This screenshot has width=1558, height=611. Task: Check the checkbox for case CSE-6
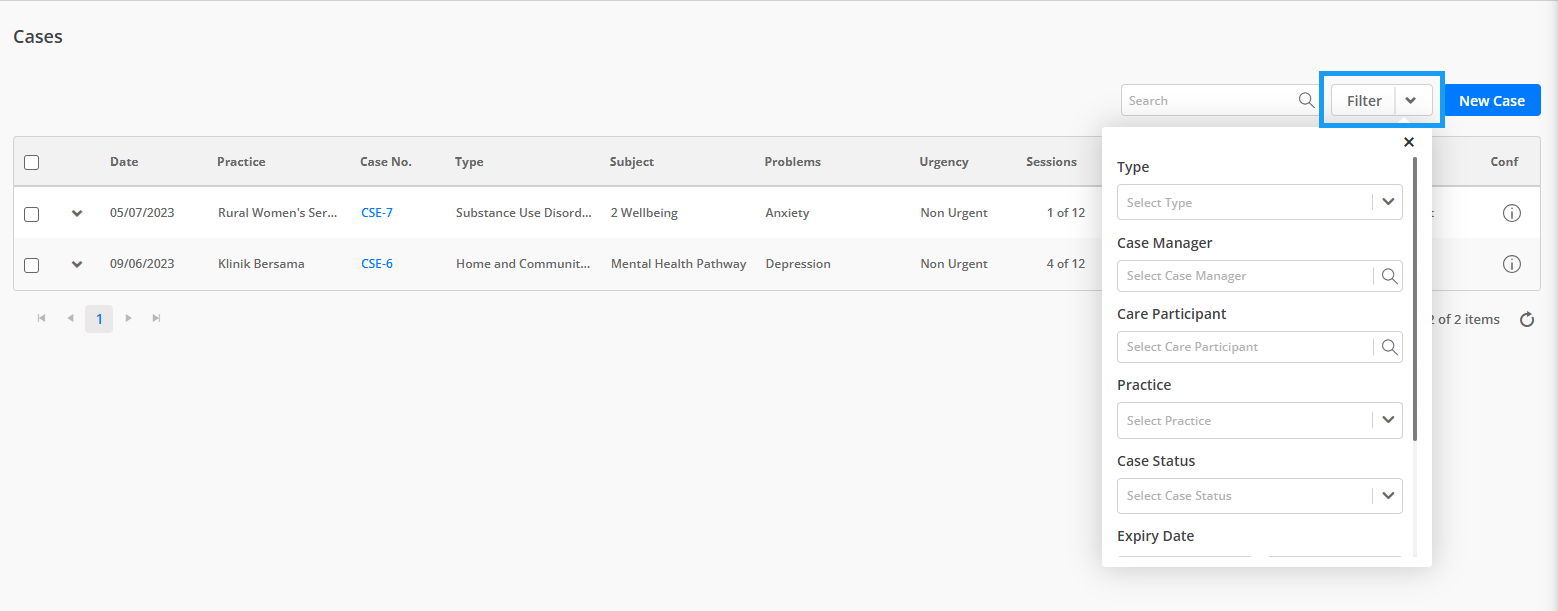[x=31, y=265]
